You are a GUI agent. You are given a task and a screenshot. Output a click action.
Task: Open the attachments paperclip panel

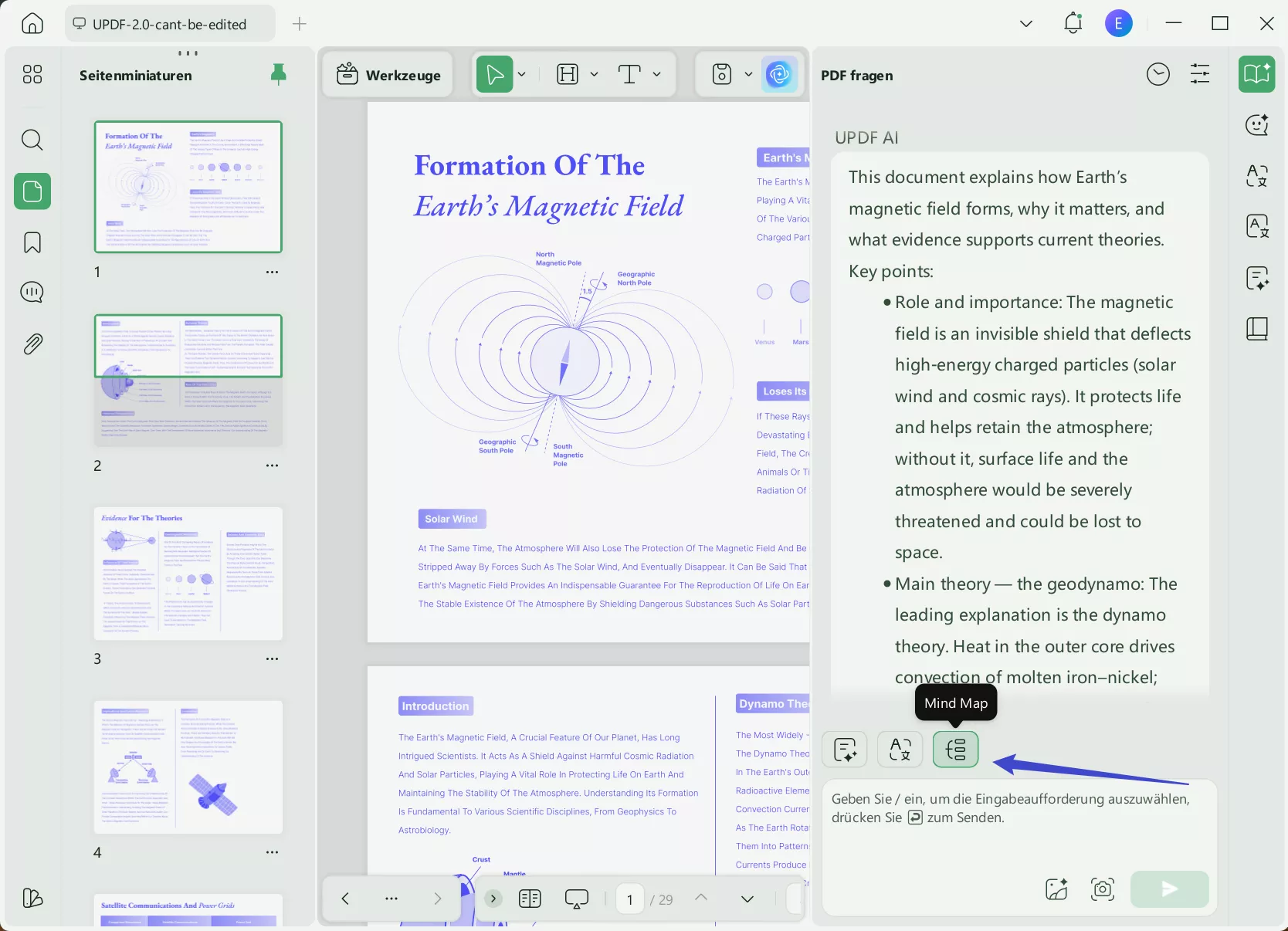point(32,344)
